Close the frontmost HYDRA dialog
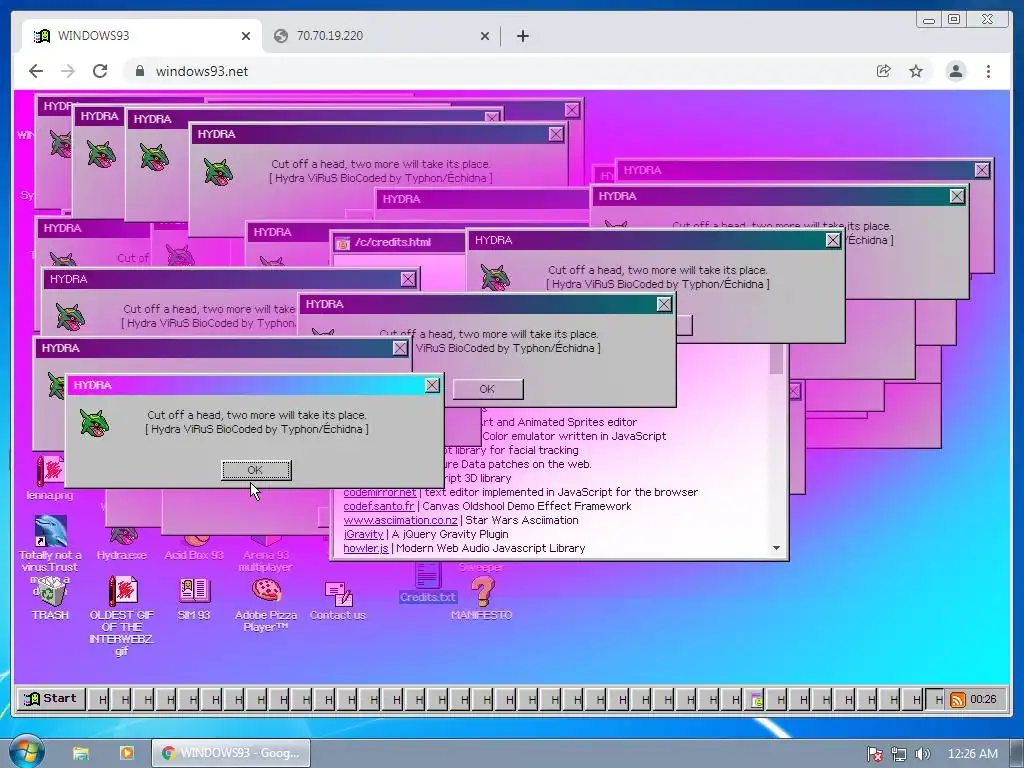The image size is (1024, 768). [432, 385]
